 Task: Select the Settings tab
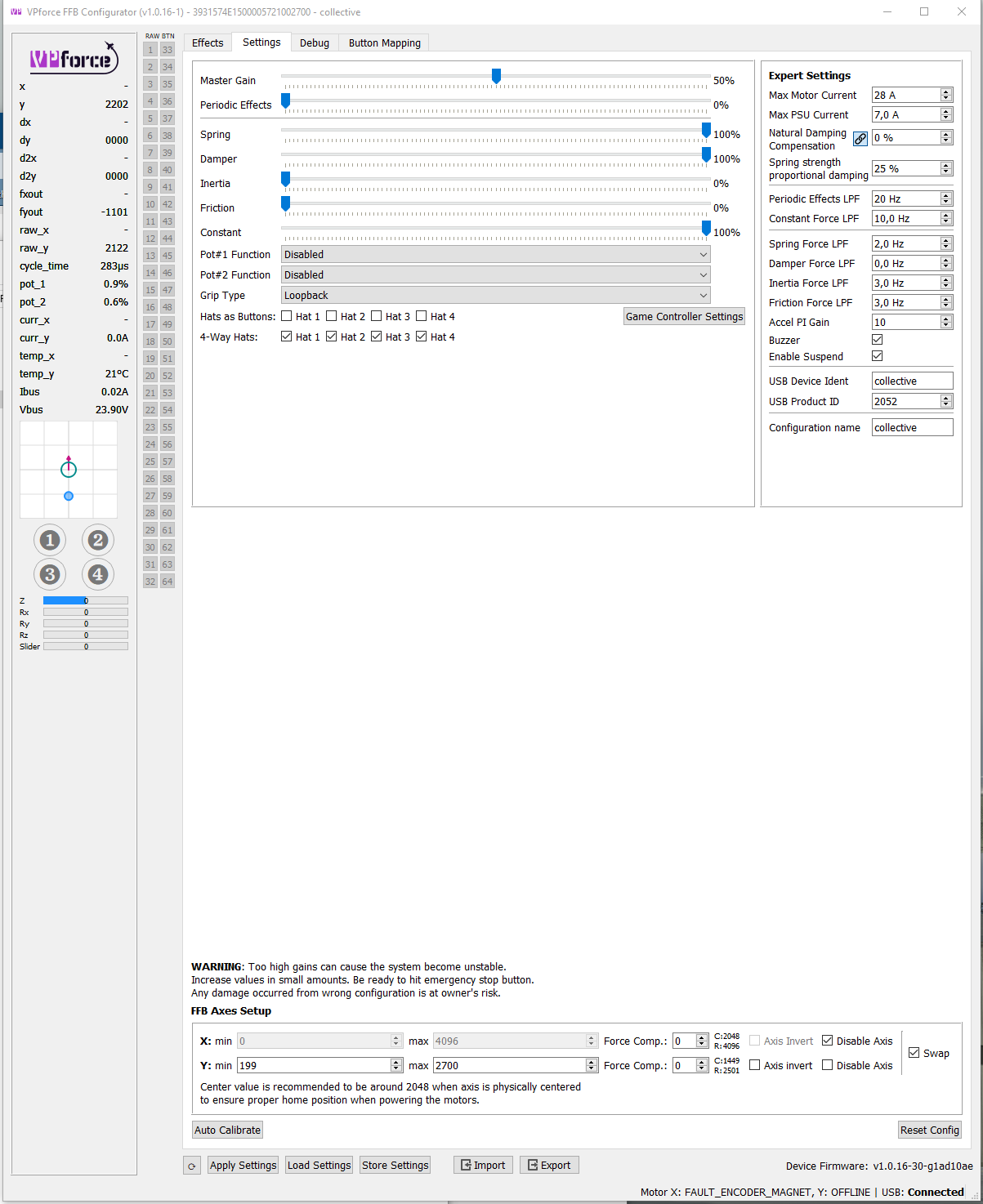pos(261,42)
